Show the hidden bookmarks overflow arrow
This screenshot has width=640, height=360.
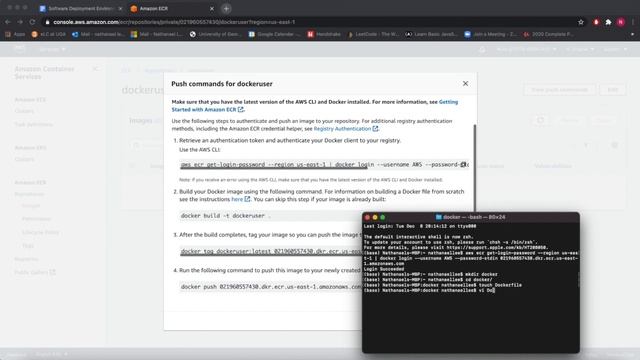click(x=632, y=34)
